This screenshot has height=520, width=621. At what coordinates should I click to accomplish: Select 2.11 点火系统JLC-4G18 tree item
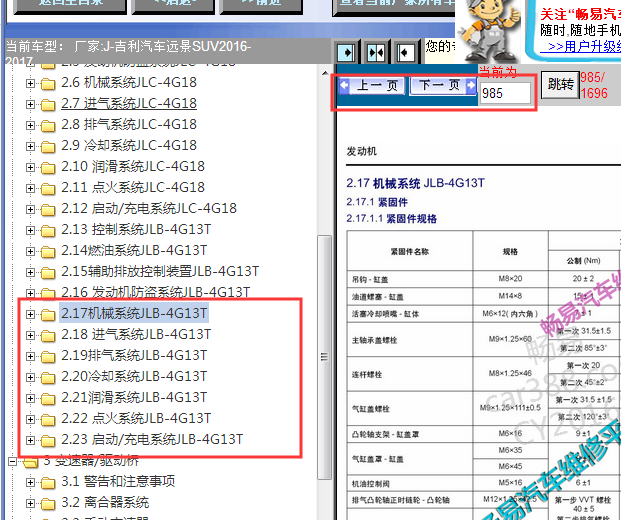point(133,187)
